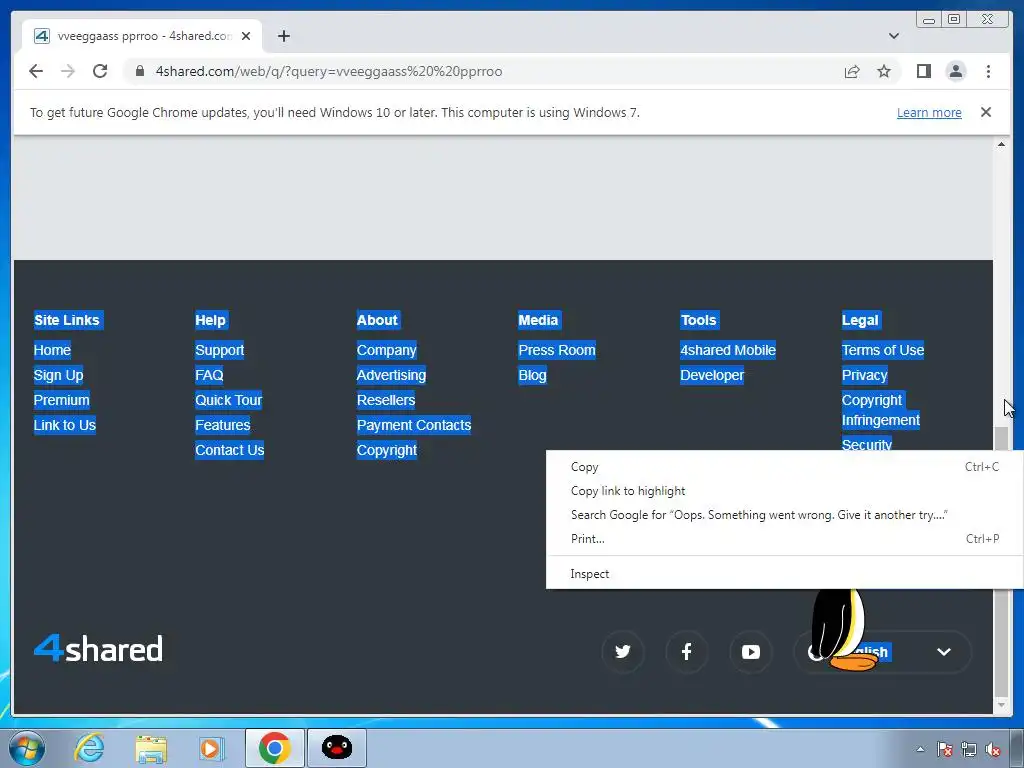Open the Blog link under Media
The width and height of the screenshot is (1024, 768).
pyautogui.click(x=532, y=375)
